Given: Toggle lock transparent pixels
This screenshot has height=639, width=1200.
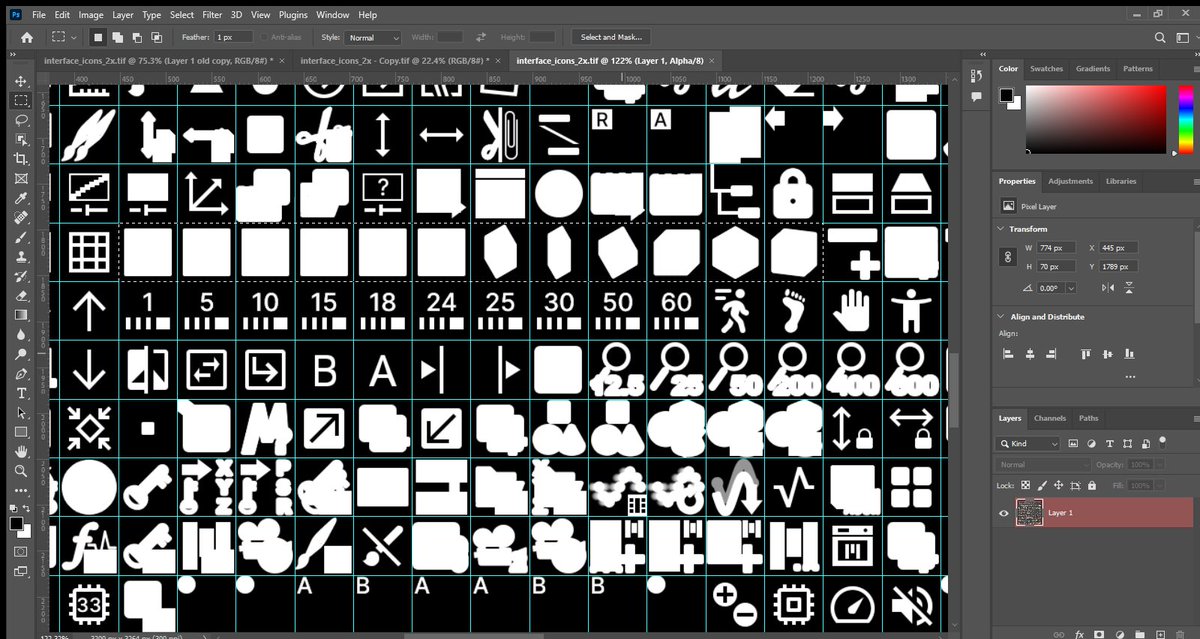Looking at the screenshot, I should coord(1027,485).
